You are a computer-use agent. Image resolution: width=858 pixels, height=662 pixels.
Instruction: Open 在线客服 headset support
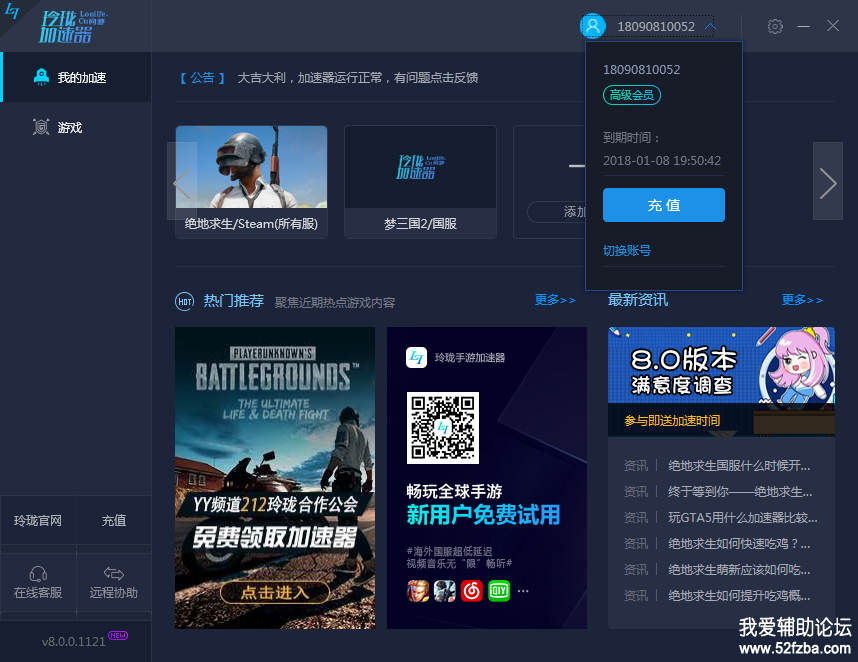38,583
